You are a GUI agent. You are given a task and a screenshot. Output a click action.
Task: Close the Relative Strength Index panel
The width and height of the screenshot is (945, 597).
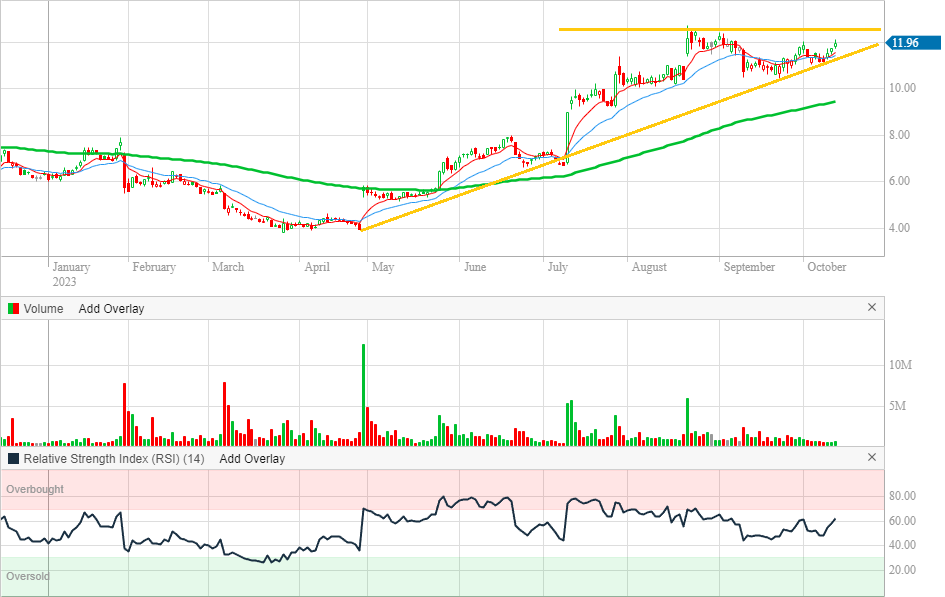click(x=871, y=458)
